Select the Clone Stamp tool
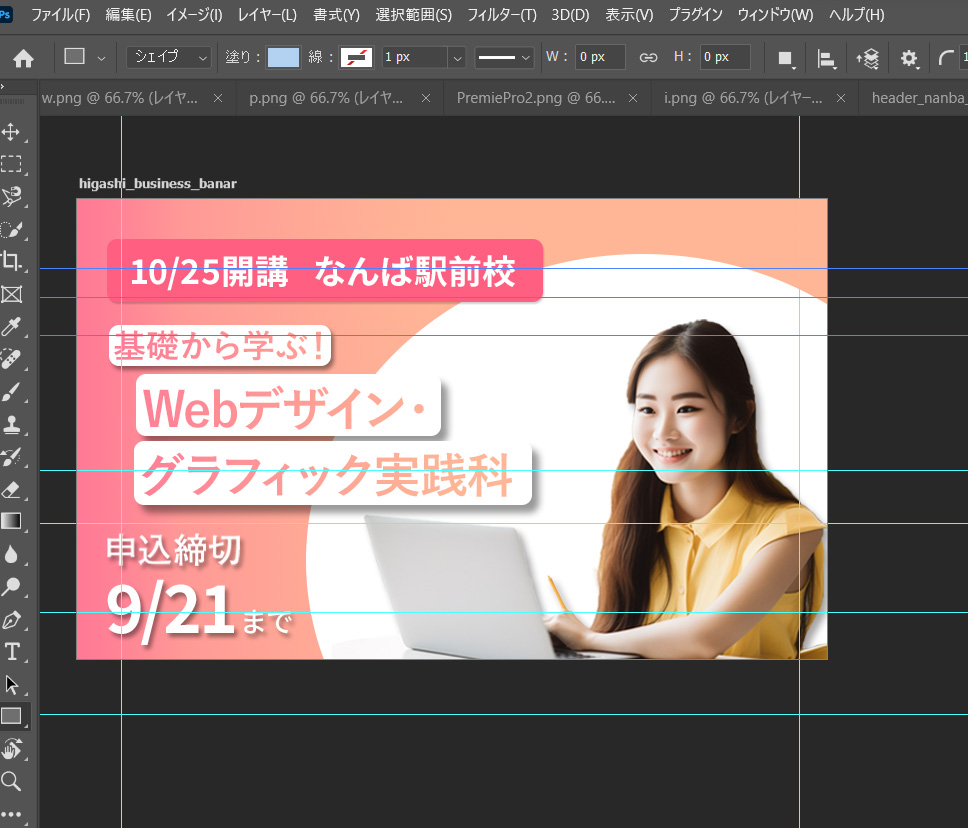The width and height of the screenshot is (968, 828). [x=10, y=424]
